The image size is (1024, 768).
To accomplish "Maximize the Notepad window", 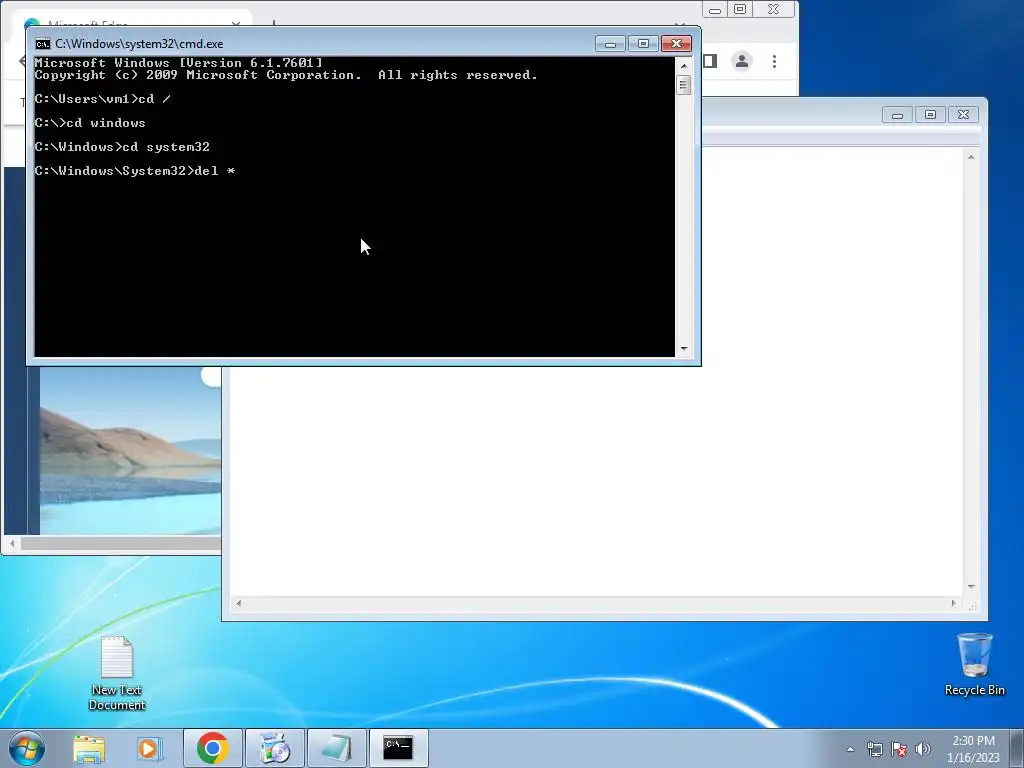I will [930, 115].
